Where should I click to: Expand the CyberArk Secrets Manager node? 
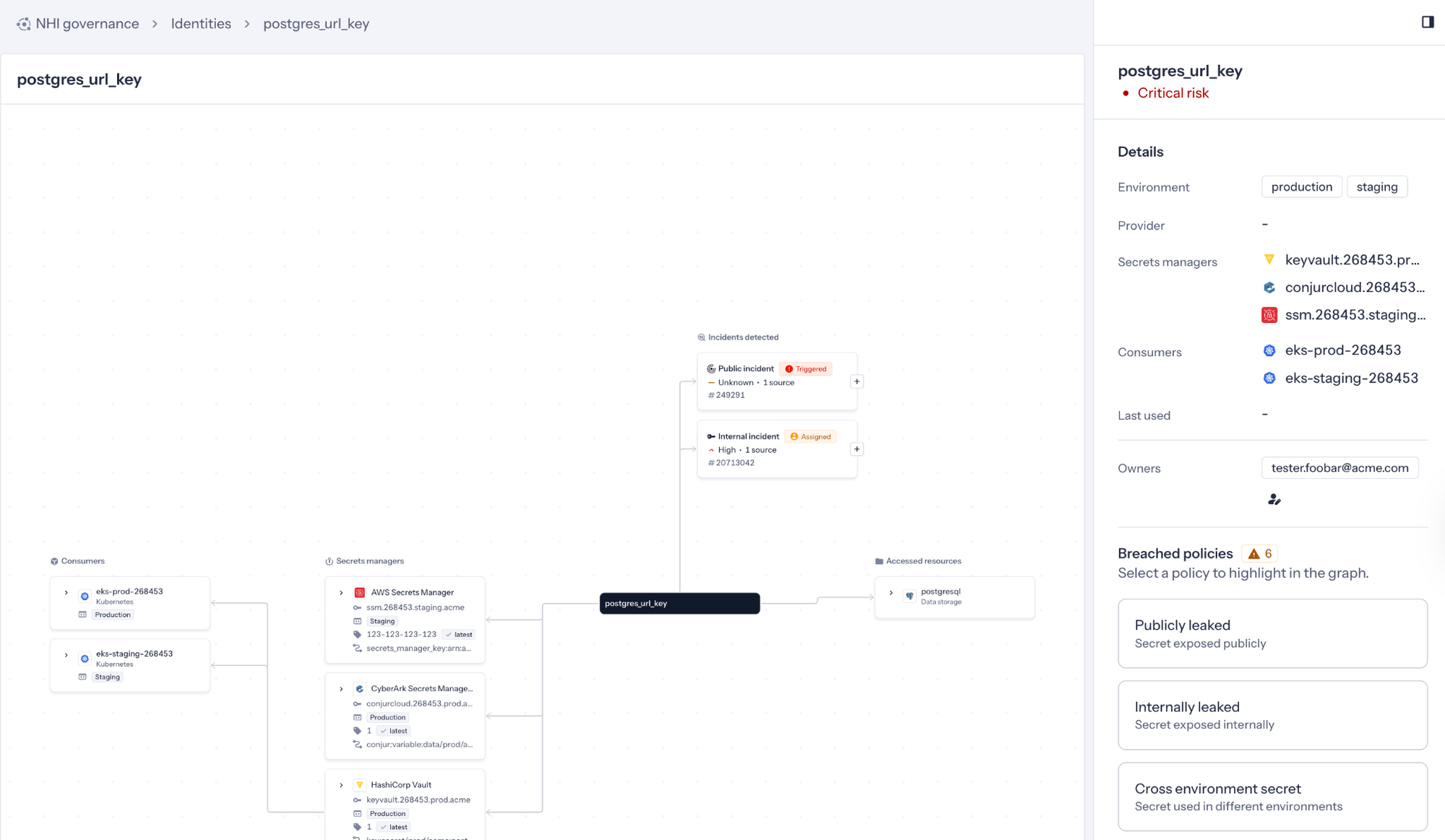[342, 688]
